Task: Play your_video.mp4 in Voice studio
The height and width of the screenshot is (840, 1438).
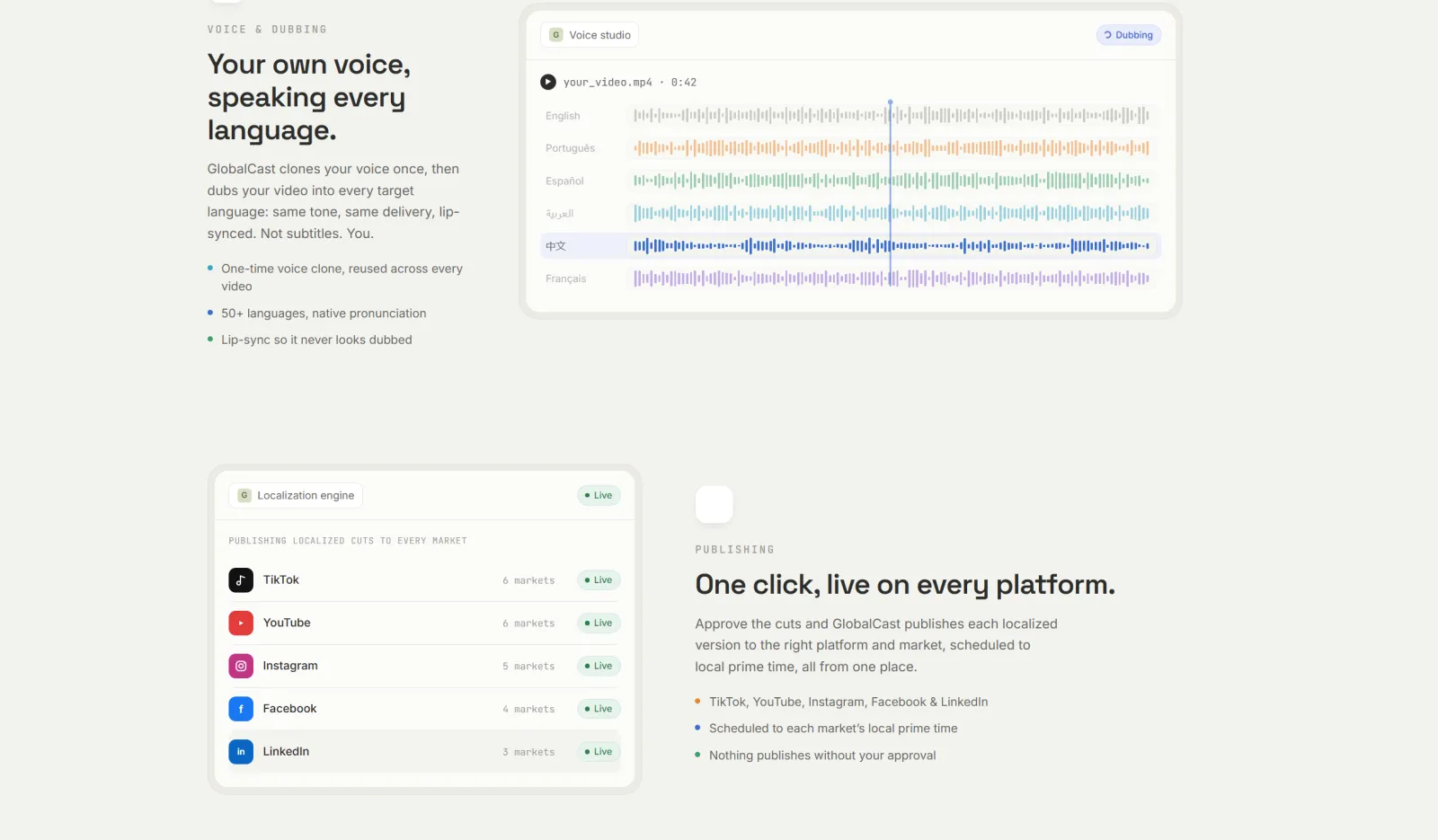Action: pos(547,82)
